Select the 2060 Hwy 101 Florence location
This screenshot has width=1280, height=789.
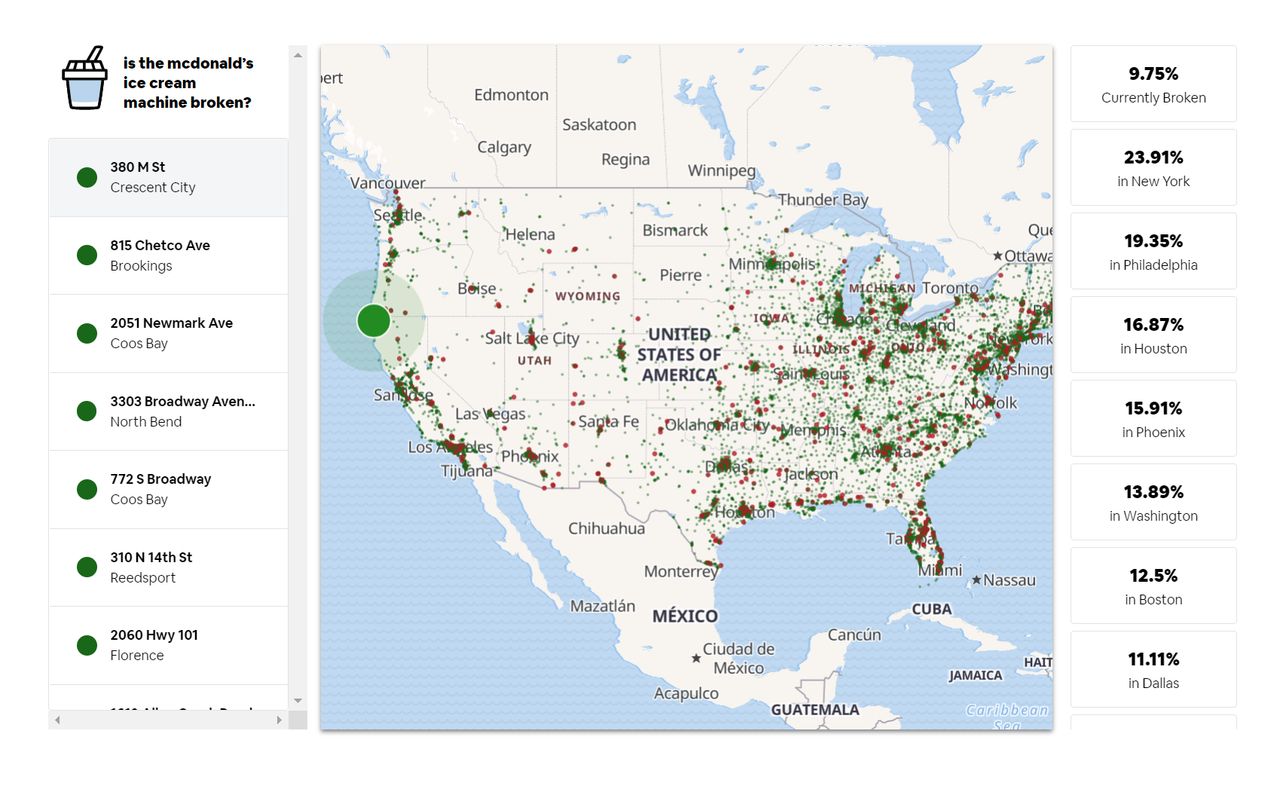click(x=168, y=645)
